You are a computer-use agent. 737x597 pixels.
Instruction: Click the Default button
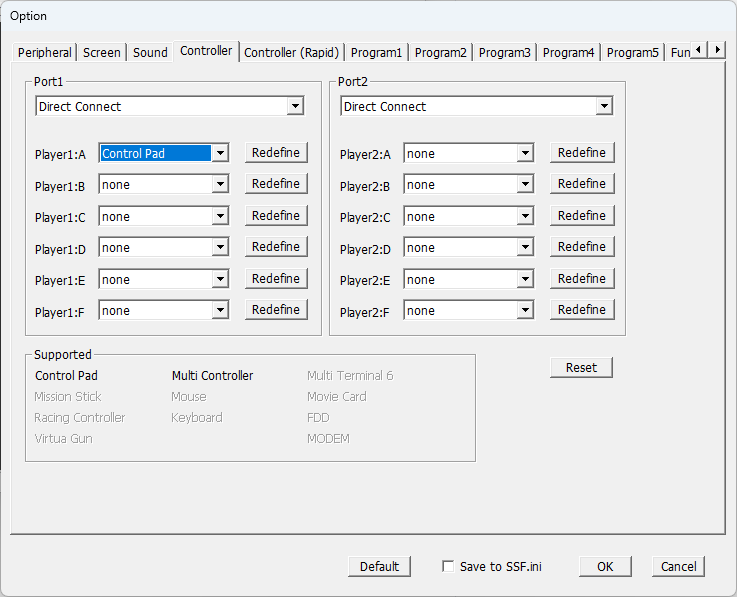(x=379, y=566)
